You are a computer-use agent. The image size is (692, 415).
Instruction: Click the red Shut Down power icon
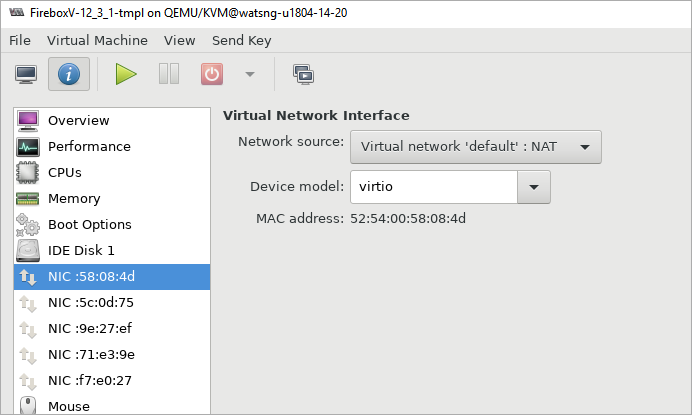pos(212,74)
